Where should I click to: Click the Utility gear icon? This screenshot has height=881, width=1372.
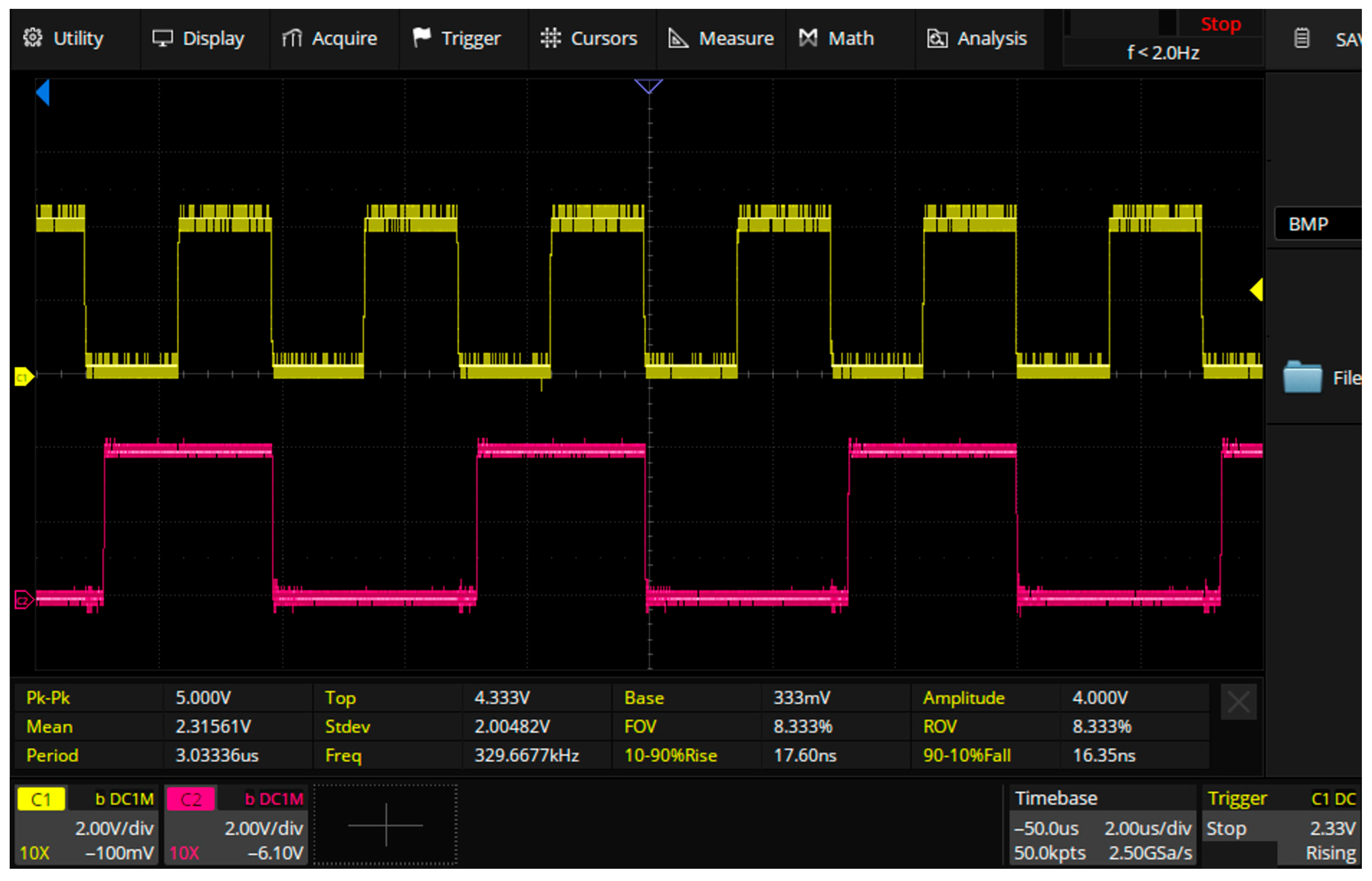click(x=33, y=38)
